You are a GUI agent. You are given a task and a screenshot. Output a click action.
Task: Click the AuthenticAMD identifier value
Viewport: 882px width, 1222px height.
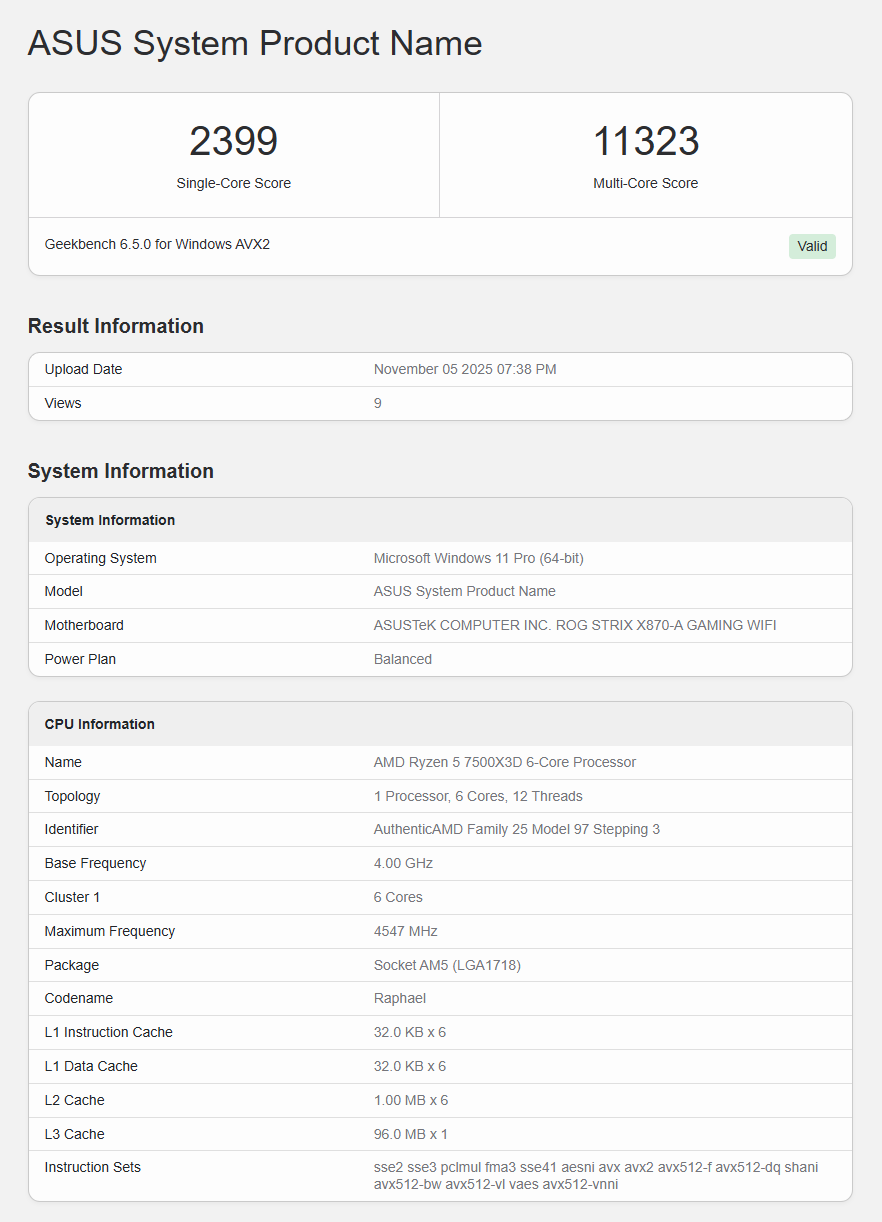pos(517,829)
